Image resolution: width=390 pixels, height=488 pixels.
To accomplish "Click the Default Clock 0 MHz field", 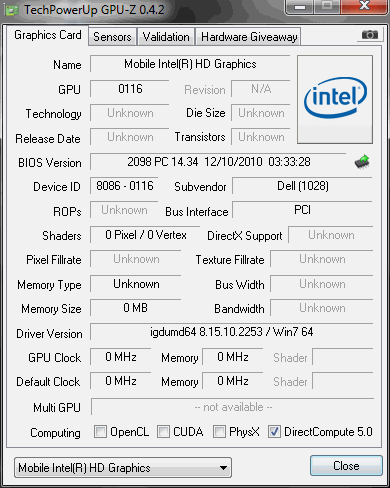I will 121,381.
